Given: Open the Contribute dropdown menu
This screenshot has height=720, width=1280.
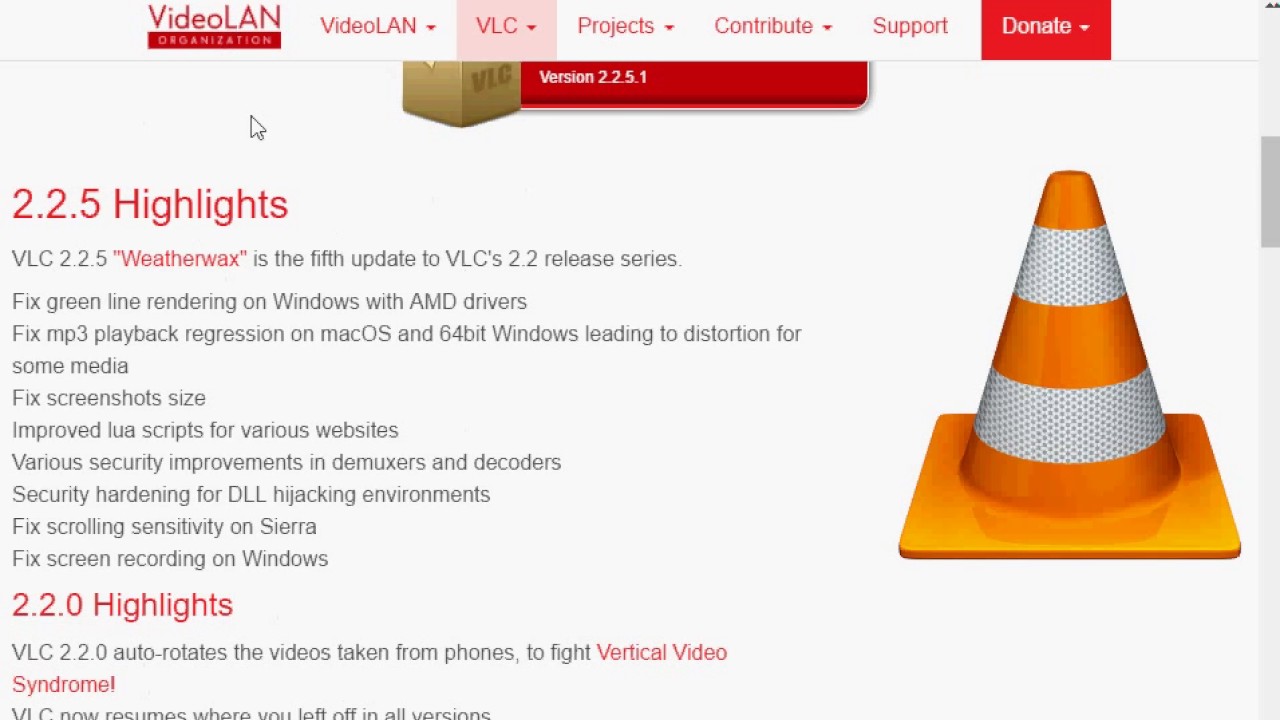Looking at the screenshot, I should pos(773,26).
